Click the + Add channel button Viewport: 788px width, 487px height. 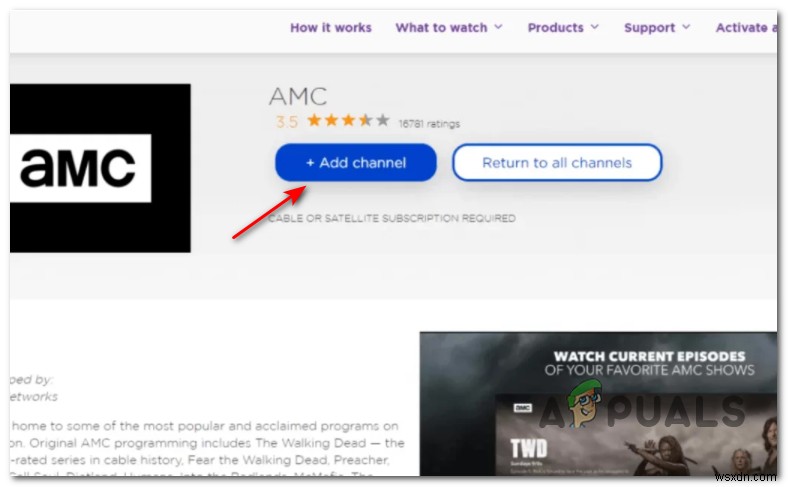tap(356, 162)
